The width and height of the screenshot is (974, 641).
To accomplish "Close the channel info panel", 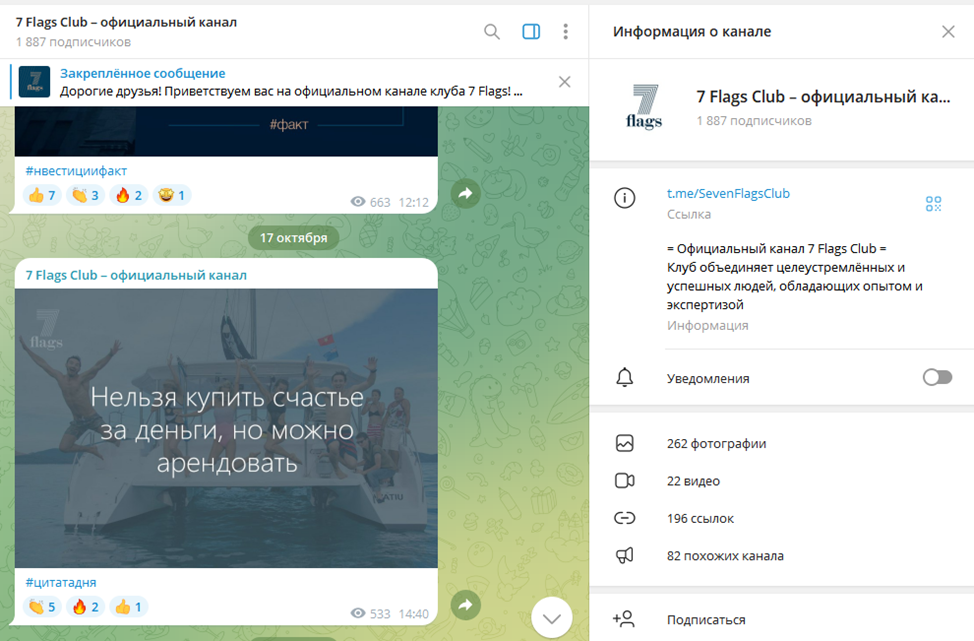I will click(948, 32).
